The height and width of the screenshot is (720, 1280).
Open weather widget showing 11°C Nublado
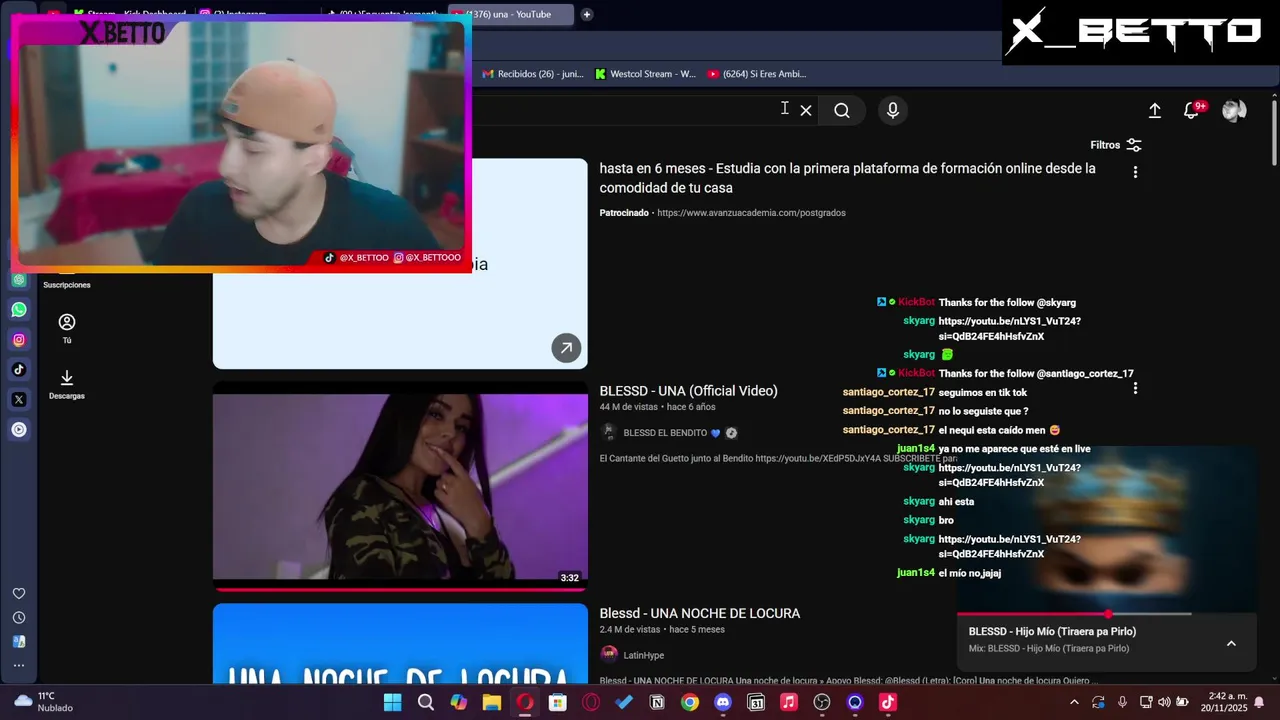(x=45, y=702)
